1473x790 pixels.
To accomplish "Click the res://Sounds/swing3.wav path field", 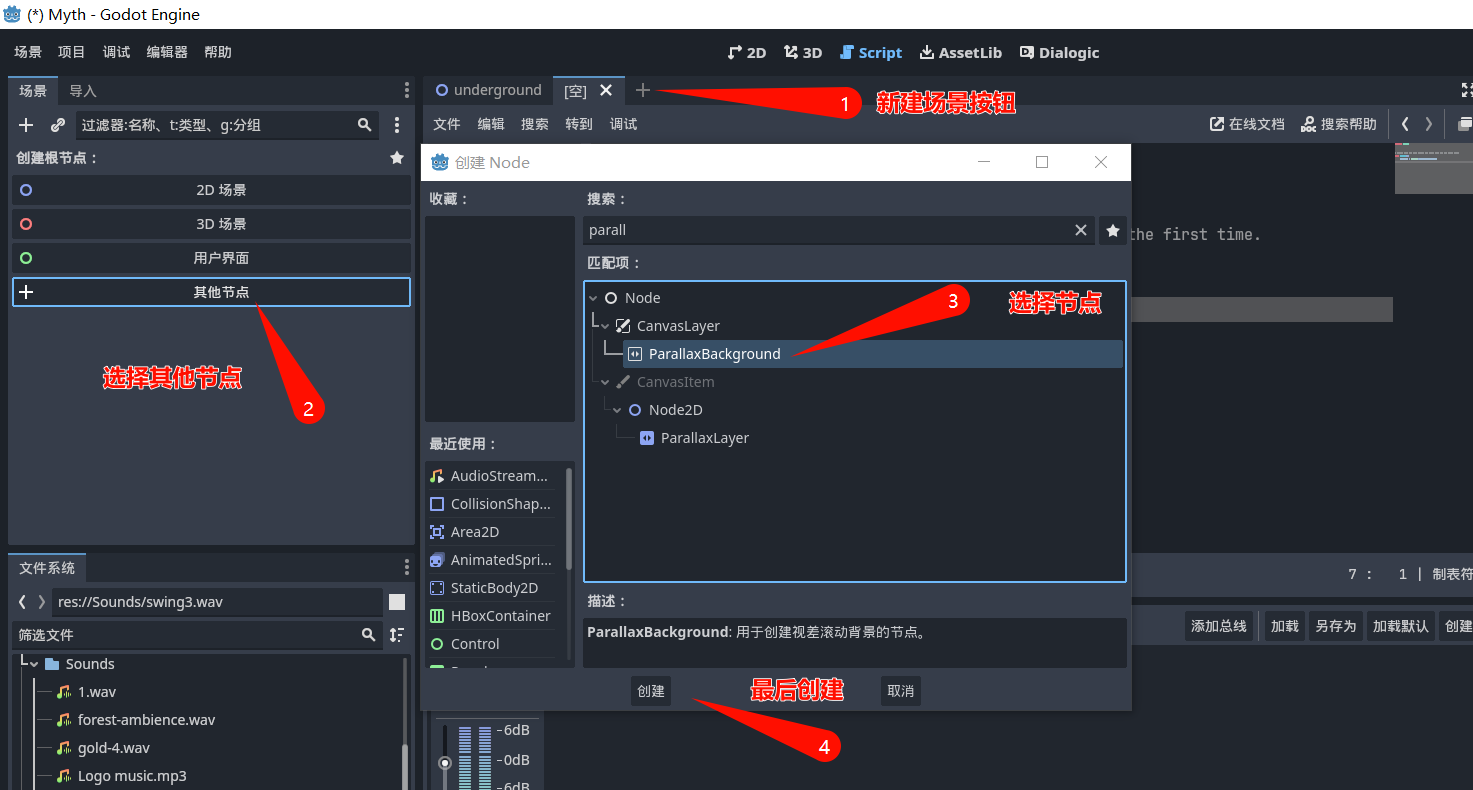I will [x=217, y=602].
